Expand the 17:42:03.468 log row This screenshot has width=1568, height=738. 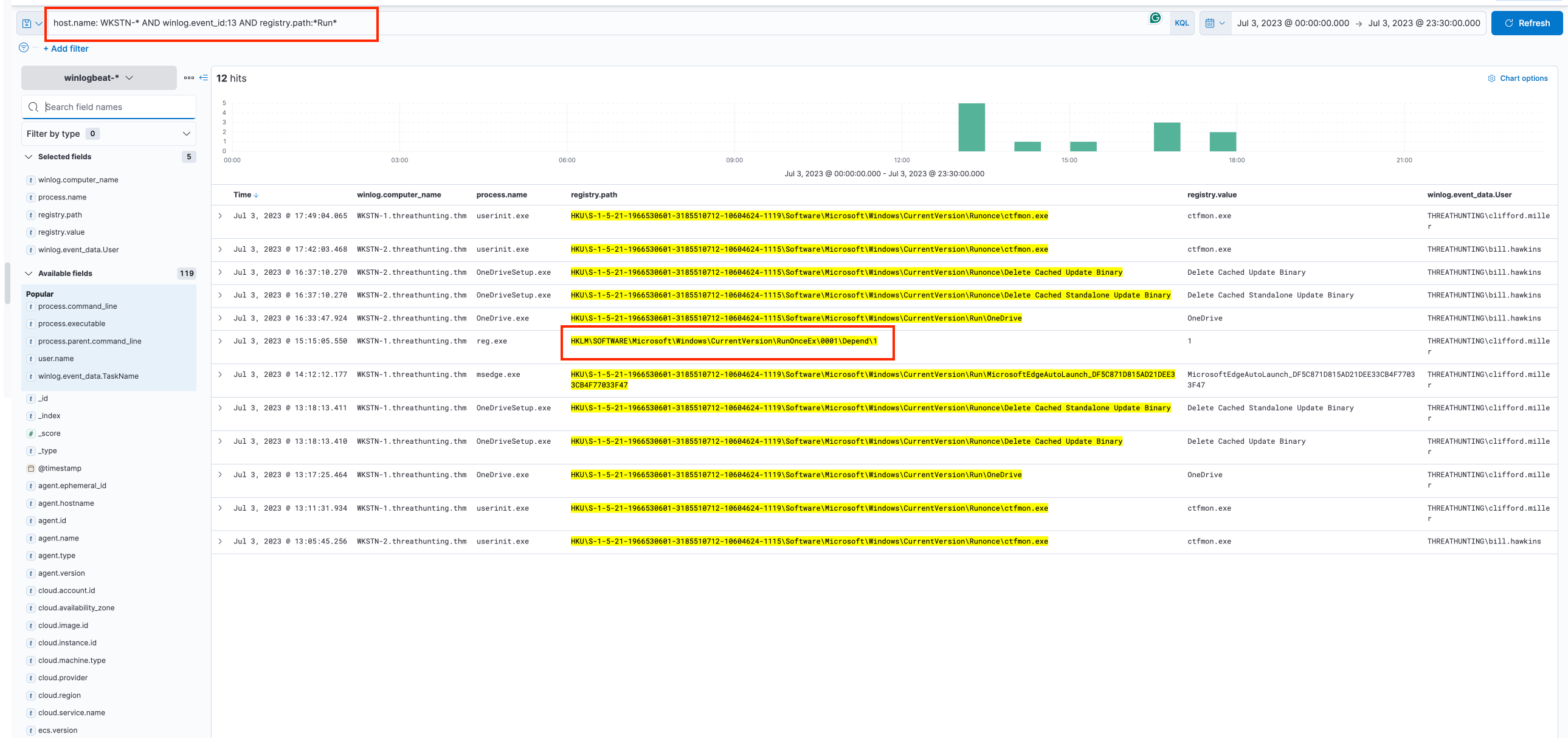point(220,249)
